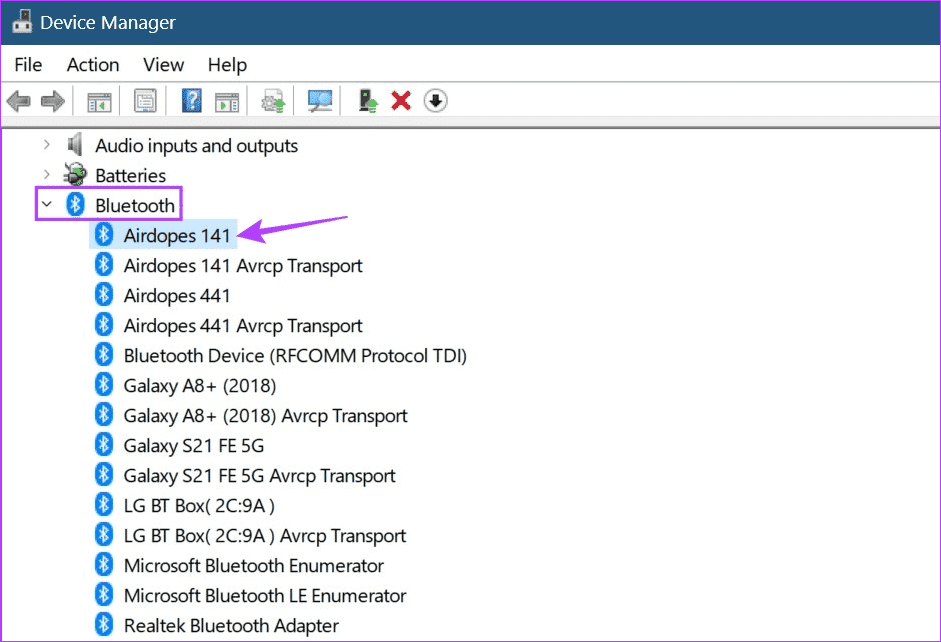Click the Bluetooth category icon
The image size is (941, 642).
point(75,205)
